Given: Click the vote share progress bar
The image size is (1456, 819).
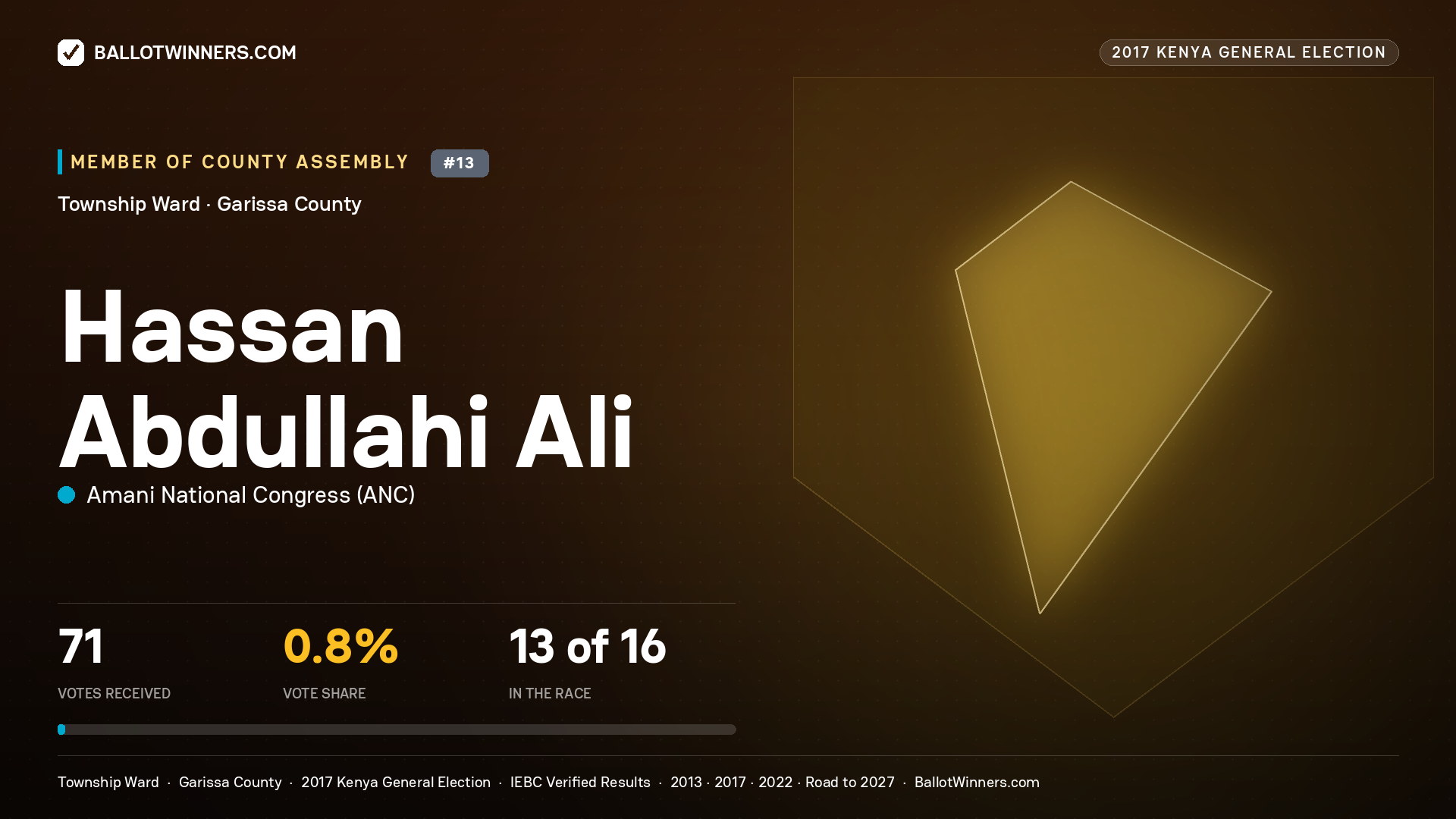Looking at the screenshot, I should 397,730.
